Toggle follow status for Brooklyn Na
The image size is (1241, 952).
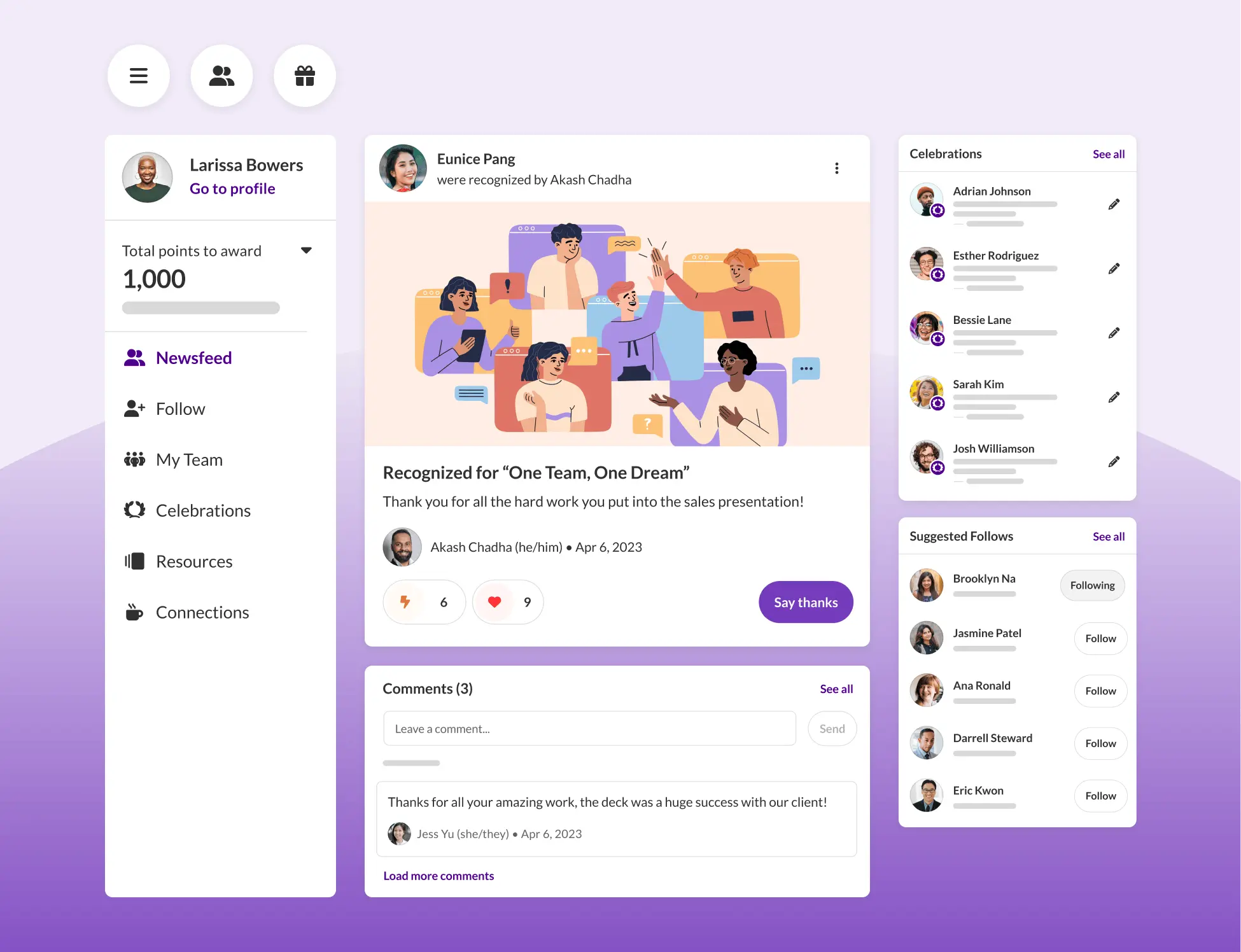tap(1092, 585)
